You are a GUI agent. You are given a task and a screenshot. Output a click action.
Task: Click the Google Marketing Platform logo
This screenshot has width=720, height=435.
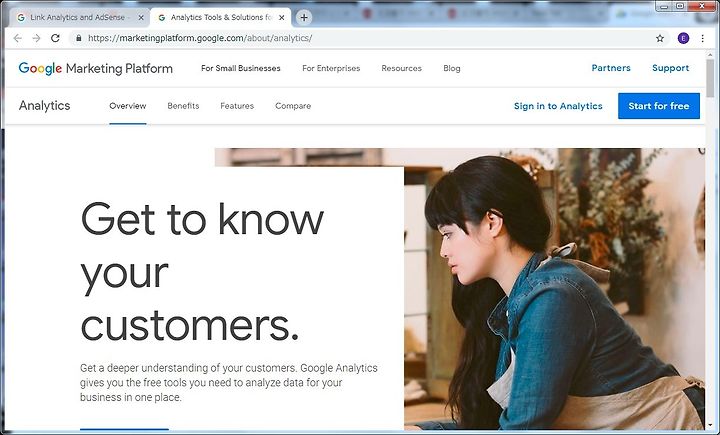point(96,68)
